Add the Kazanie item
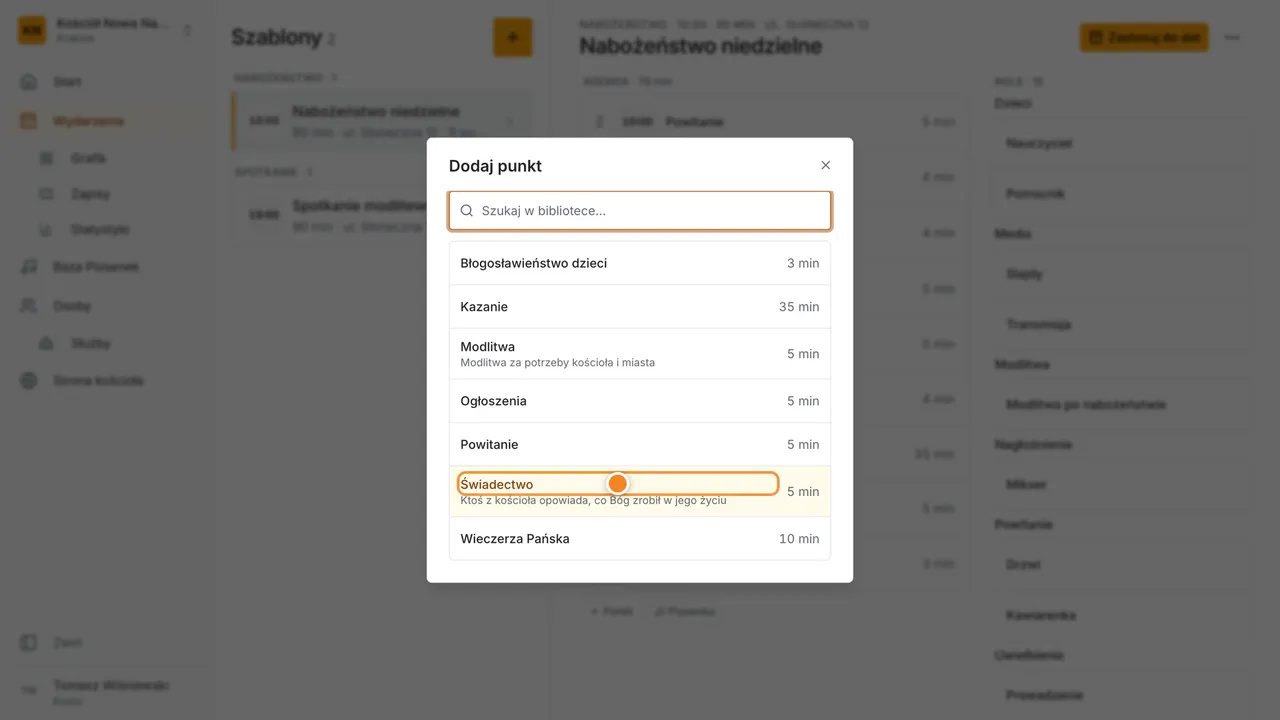 [640, 307]
